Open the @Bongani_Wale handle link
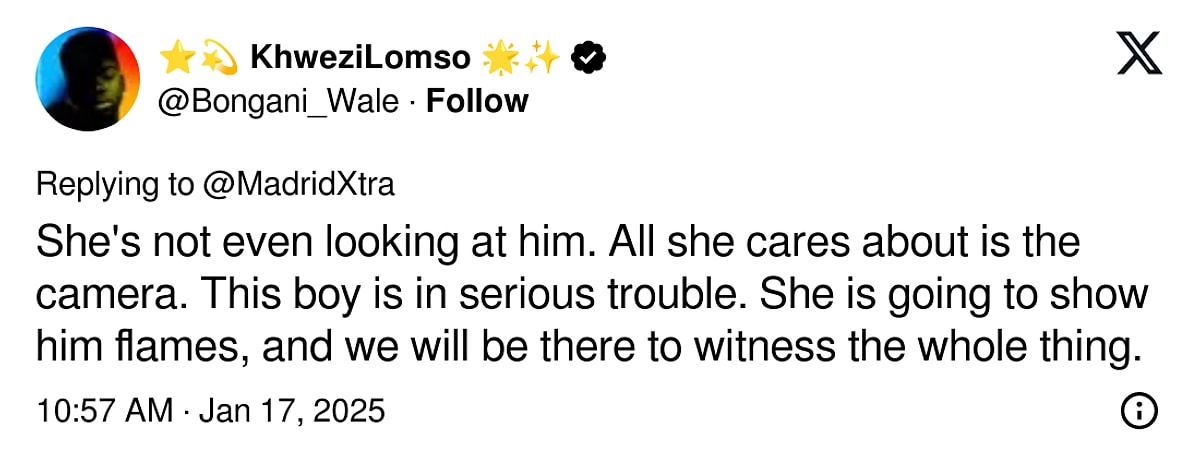The image size is (1200, 471). [x=279, y=102]
